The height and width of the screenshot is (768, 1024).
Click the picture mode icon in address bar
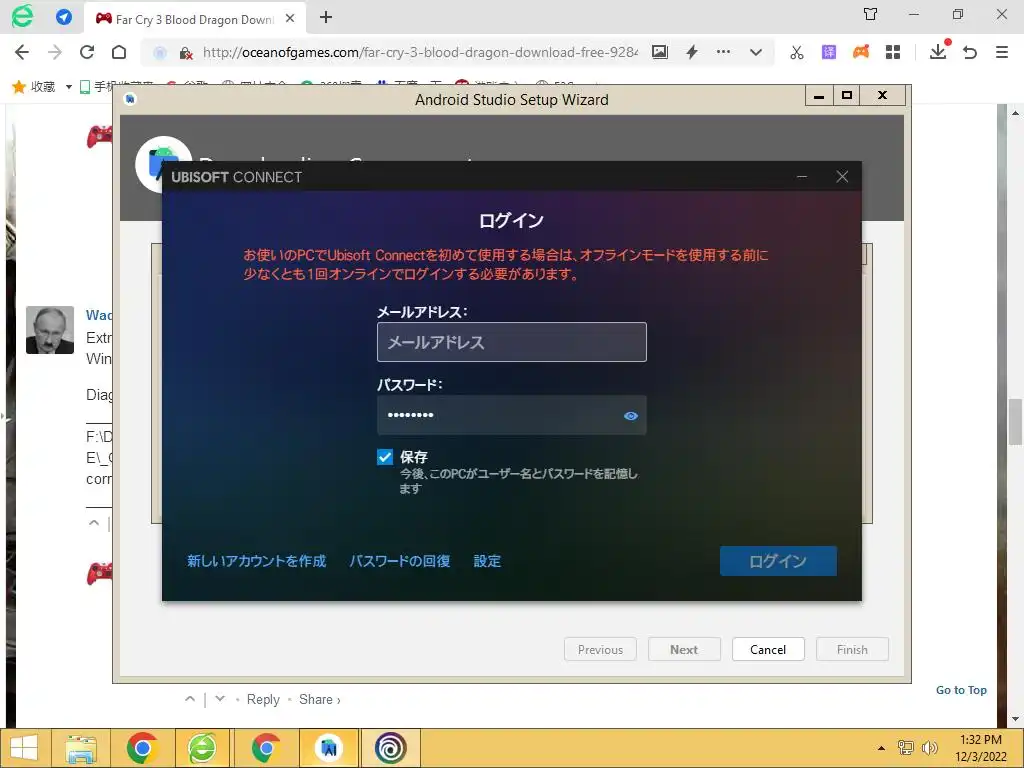pyautogui.click(x=660, y=52)
